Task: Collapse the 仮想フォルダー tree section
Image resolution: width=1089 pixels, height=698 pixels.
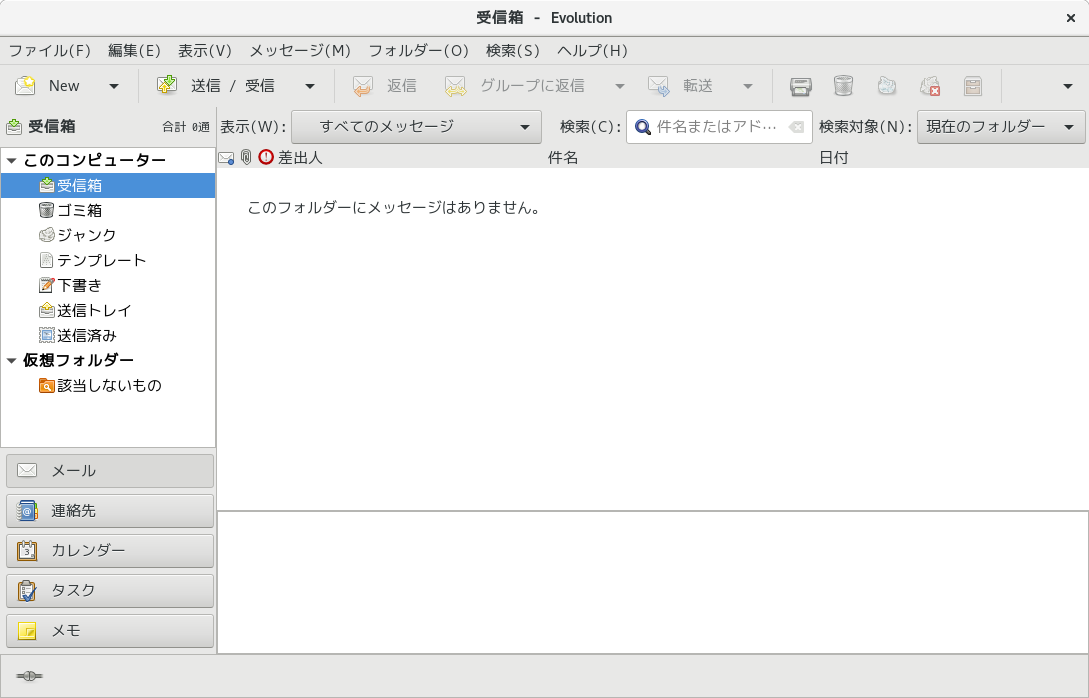Action: click(x=11, y=360)
